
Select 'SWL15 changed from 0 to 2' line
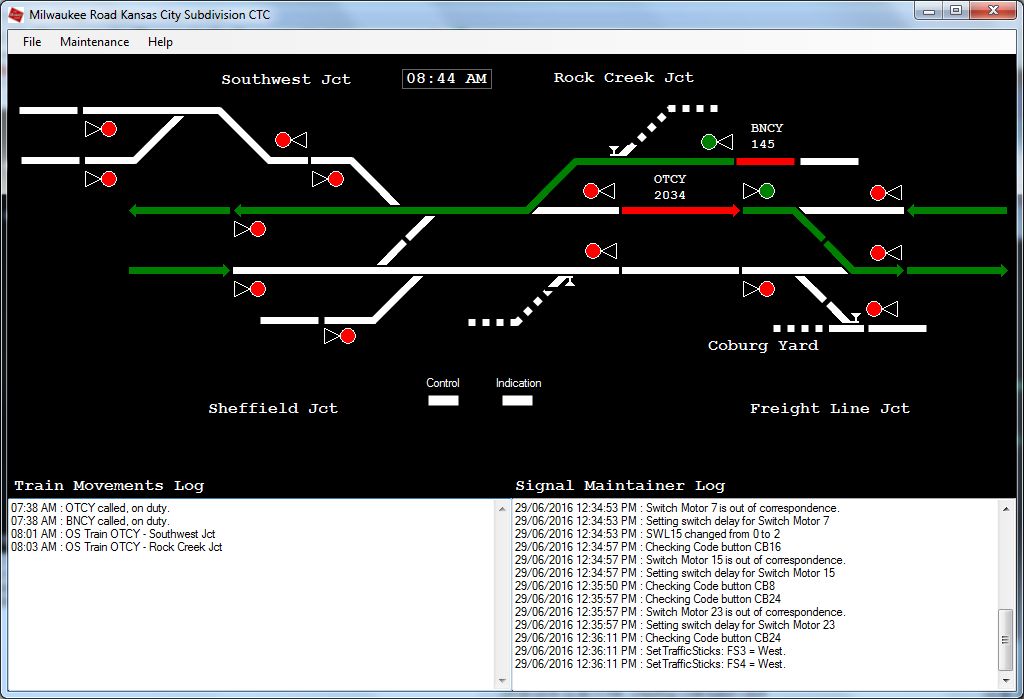pos(647,534)
